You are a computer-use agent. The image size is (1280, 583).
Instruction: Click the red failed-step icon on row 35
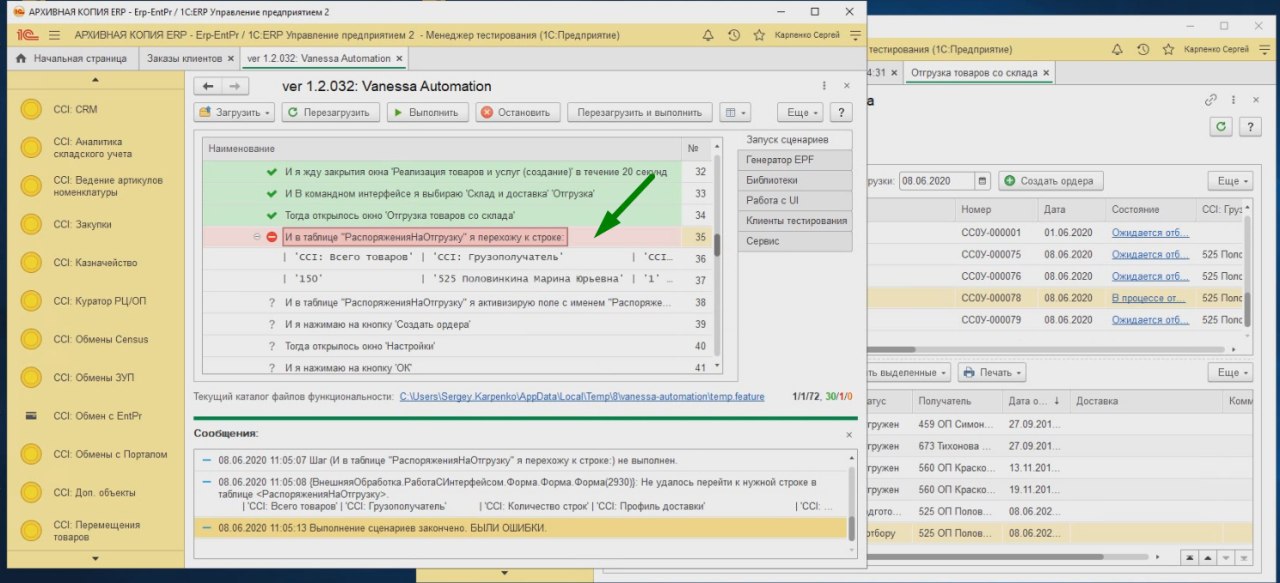(x=272, y=237)
